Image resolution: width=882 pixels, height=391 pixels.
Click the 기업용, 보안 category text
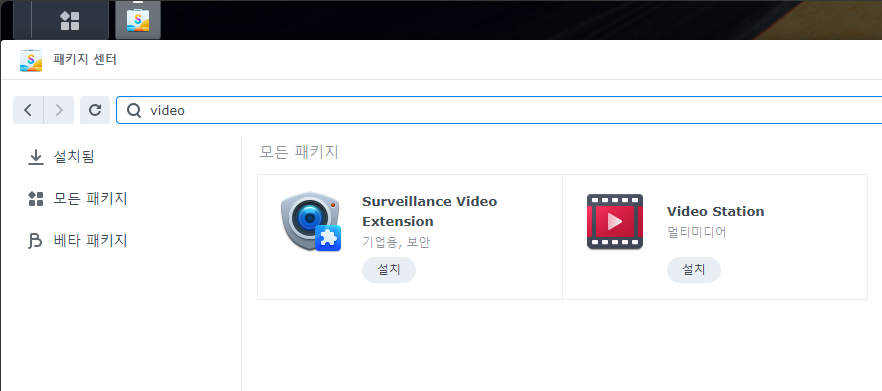point(396,242)
